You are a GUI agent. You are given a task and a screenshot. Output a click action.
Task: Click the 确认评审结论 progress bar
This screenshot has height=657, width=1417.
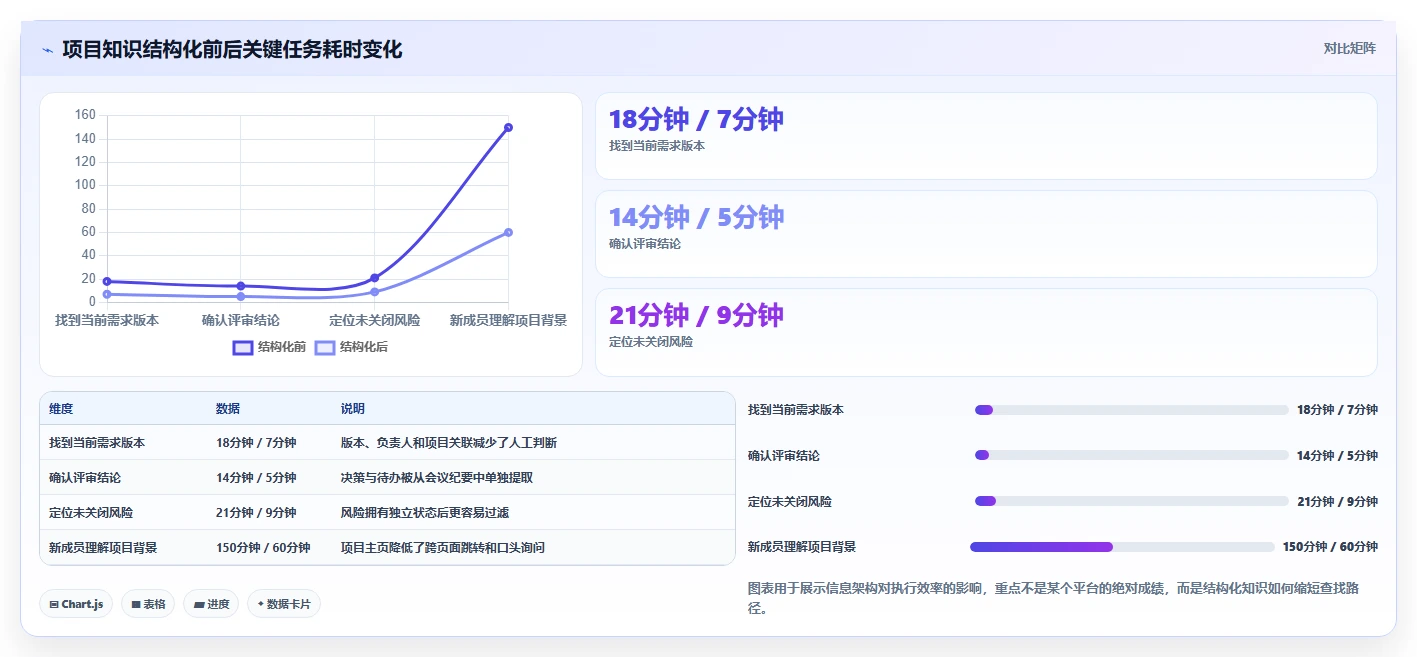[1131, 455]
